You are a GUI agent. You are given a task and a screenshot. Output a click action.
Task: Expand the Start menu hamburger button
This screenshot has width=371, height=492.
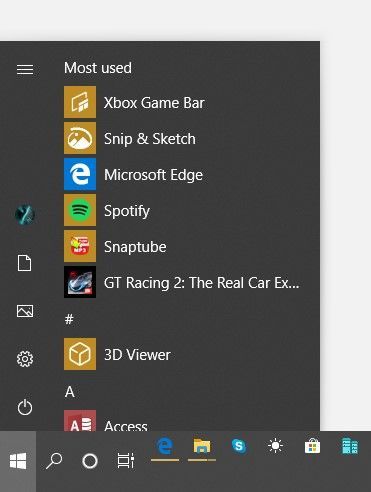point(25,69)
